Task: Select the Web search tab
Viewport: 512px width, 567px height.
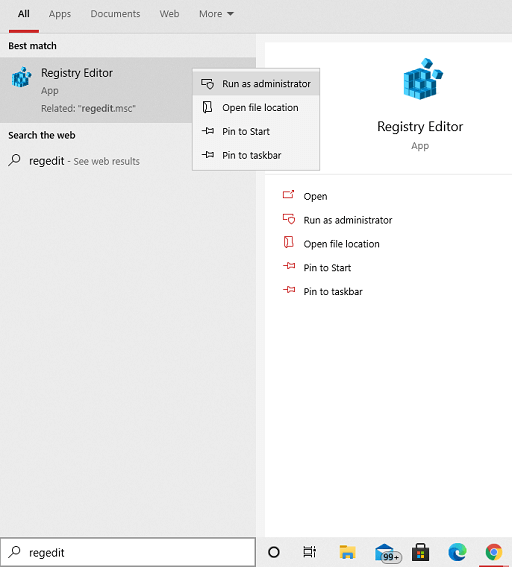Action: [169, 14]
